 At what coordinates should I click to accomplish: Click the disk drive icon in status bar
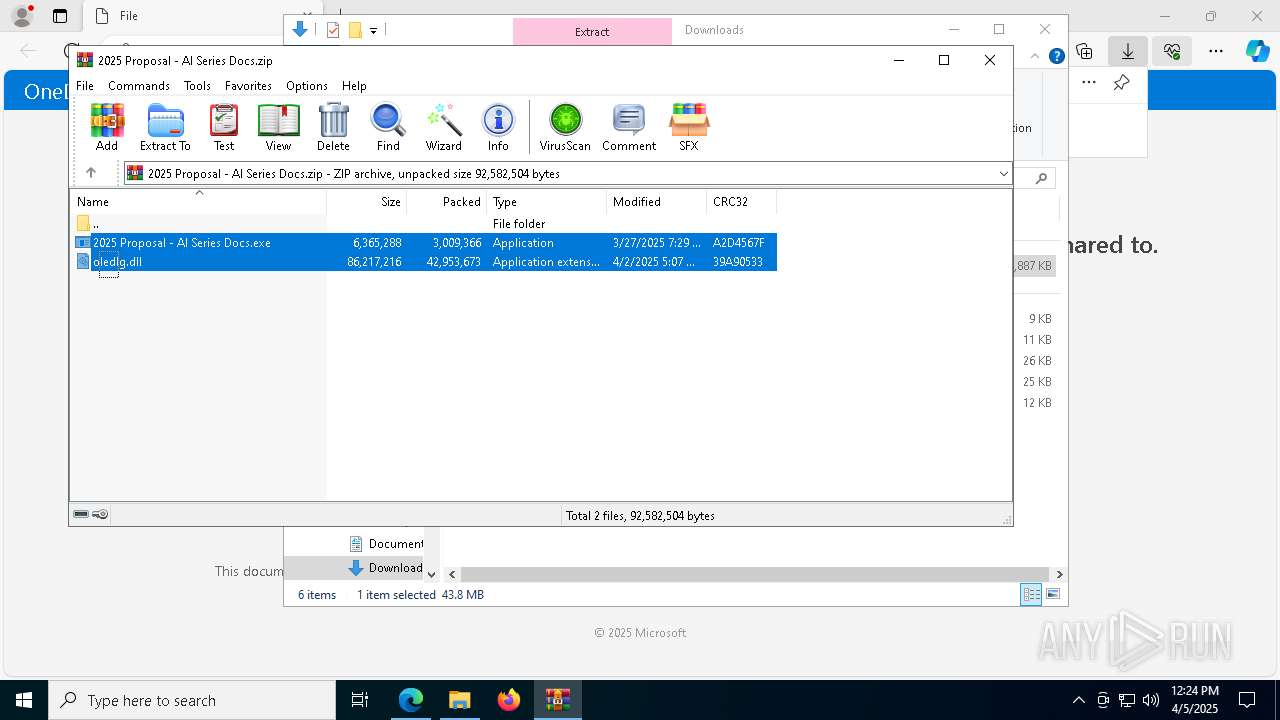pyautogui.click(x=81, y=514)
